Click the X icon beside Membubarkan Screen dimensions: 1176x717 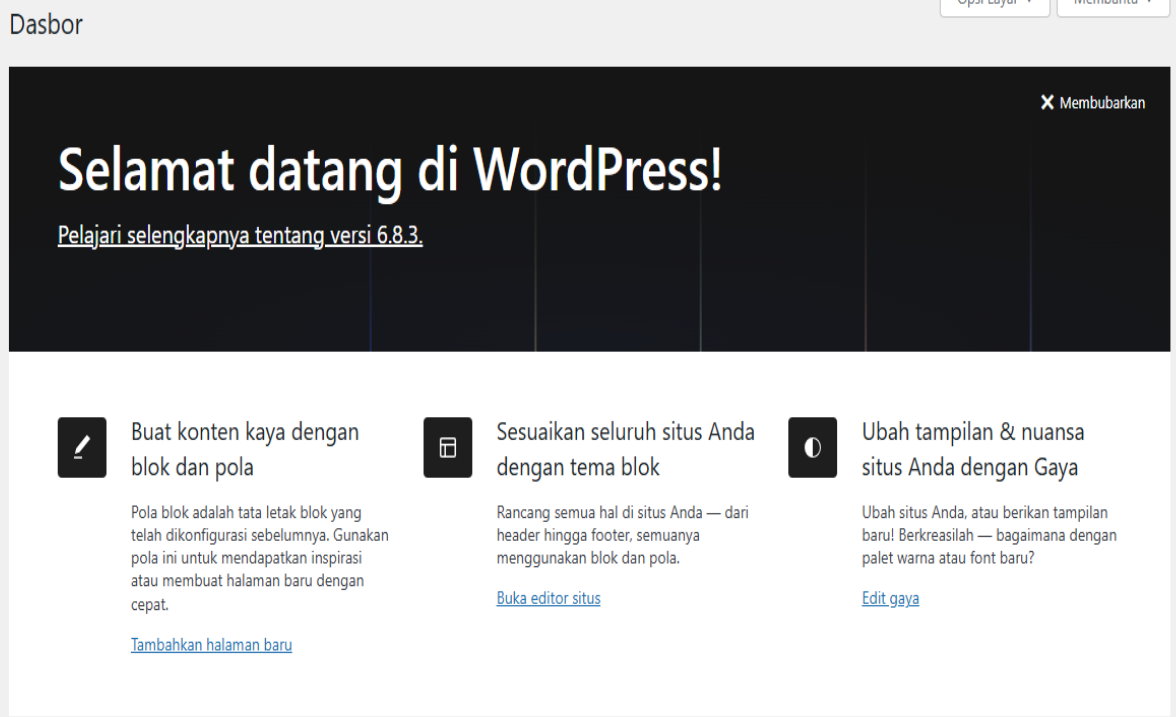[x=1047, y=102]
